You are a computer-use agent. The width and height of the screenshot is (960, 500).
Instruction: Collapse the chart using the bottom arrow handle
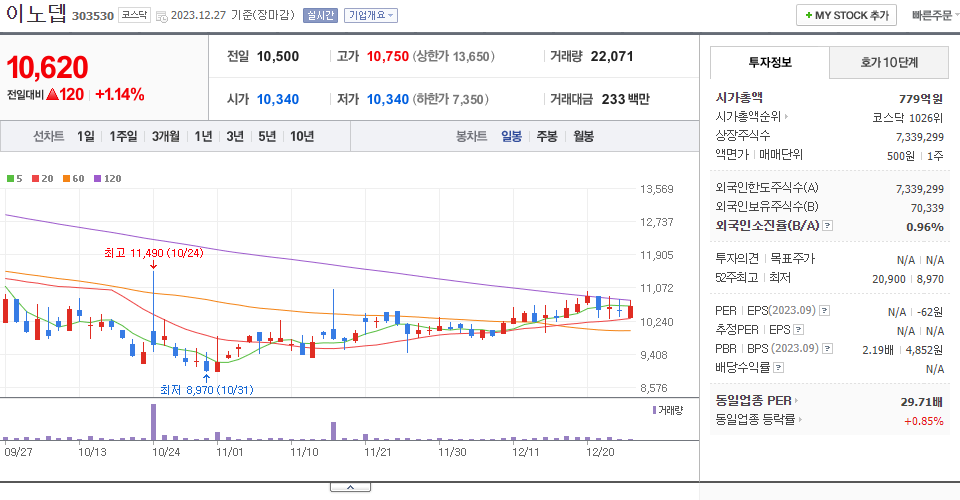350,487
